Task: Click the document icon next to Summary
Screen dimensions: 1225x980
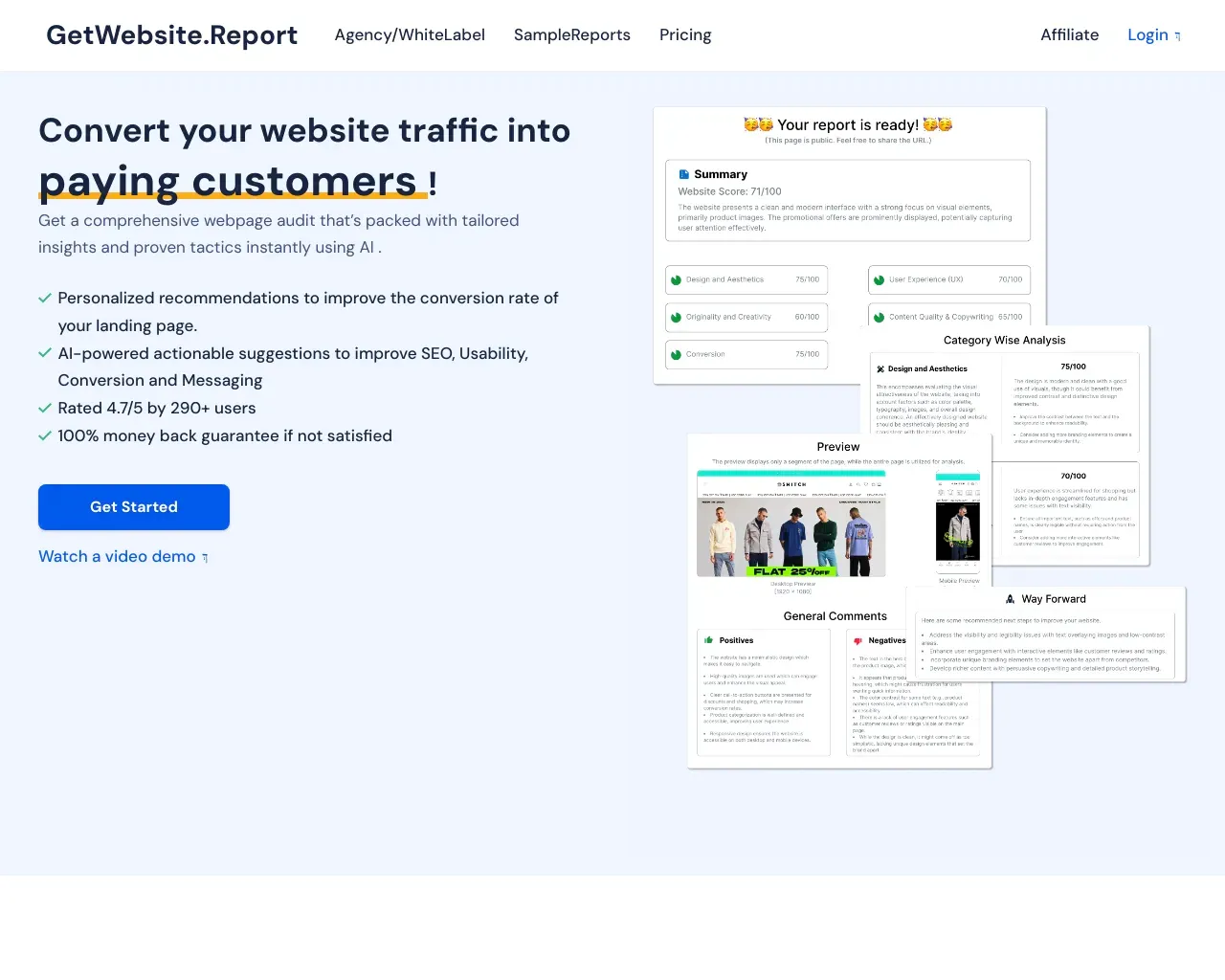Action: click(x=684, y=174)
